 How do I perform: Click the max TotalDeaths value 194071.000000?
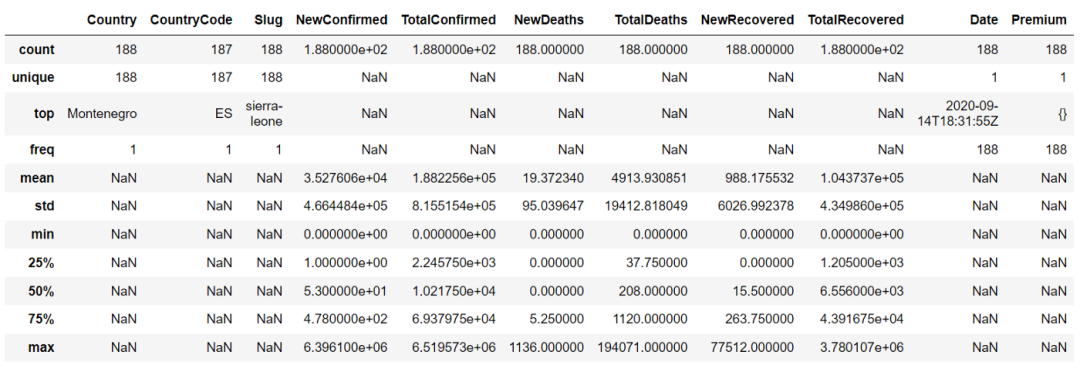point(643,348)
